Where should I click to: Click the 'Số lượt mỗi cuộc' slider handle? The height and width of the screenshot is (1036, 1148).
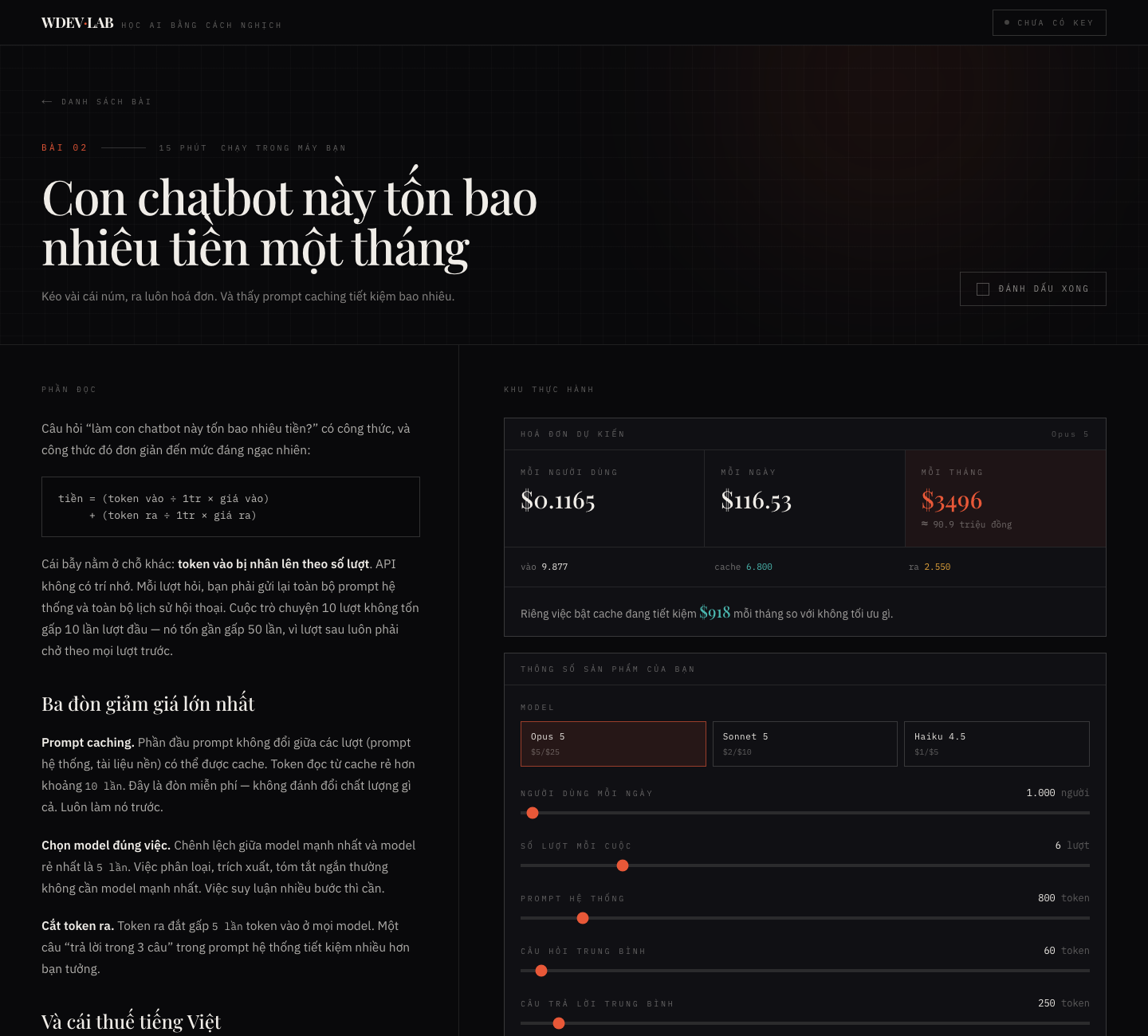(x=623, y=865)
